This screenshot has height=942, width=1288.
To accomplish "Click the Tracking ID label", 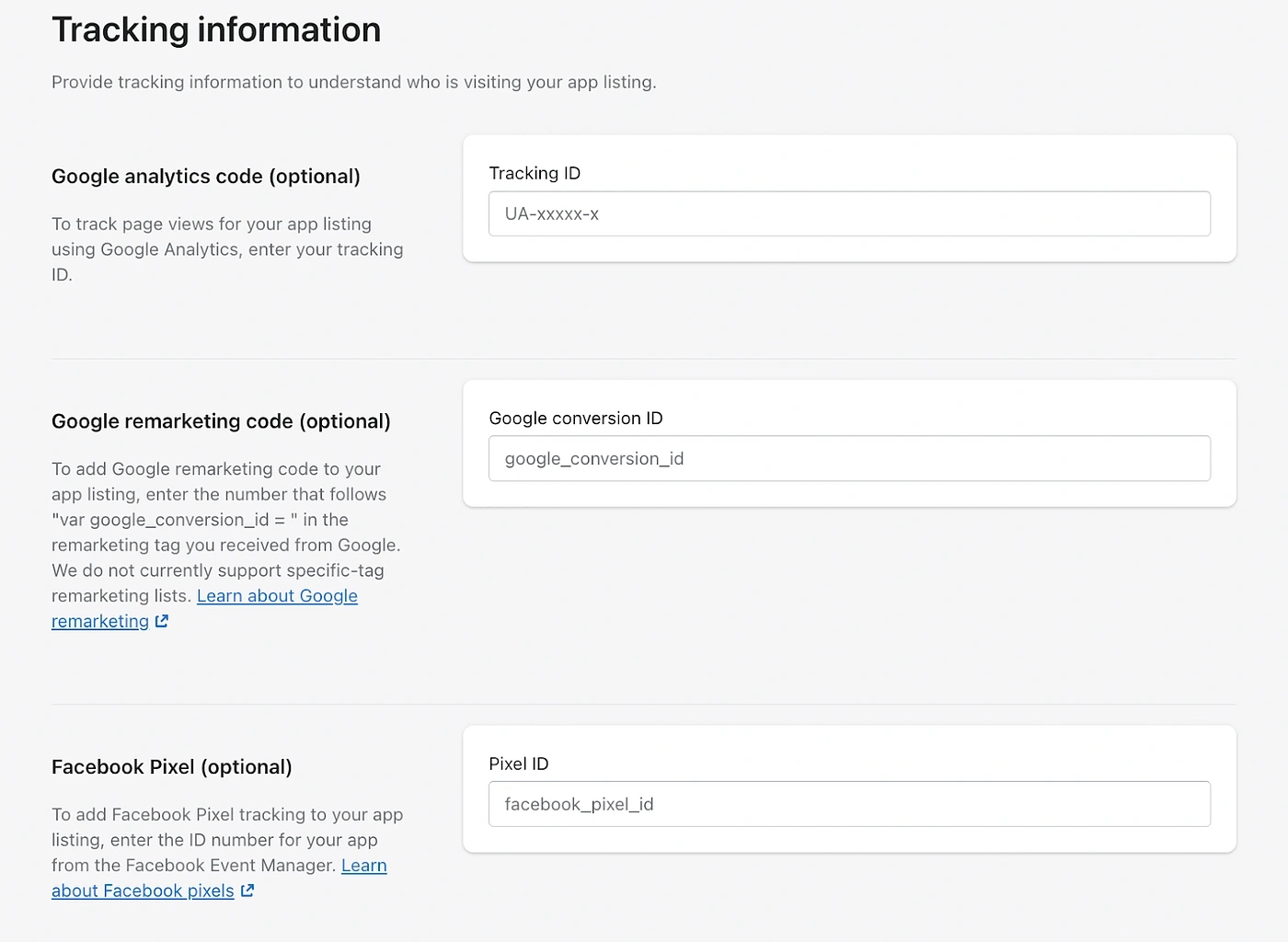I will 535,173.
